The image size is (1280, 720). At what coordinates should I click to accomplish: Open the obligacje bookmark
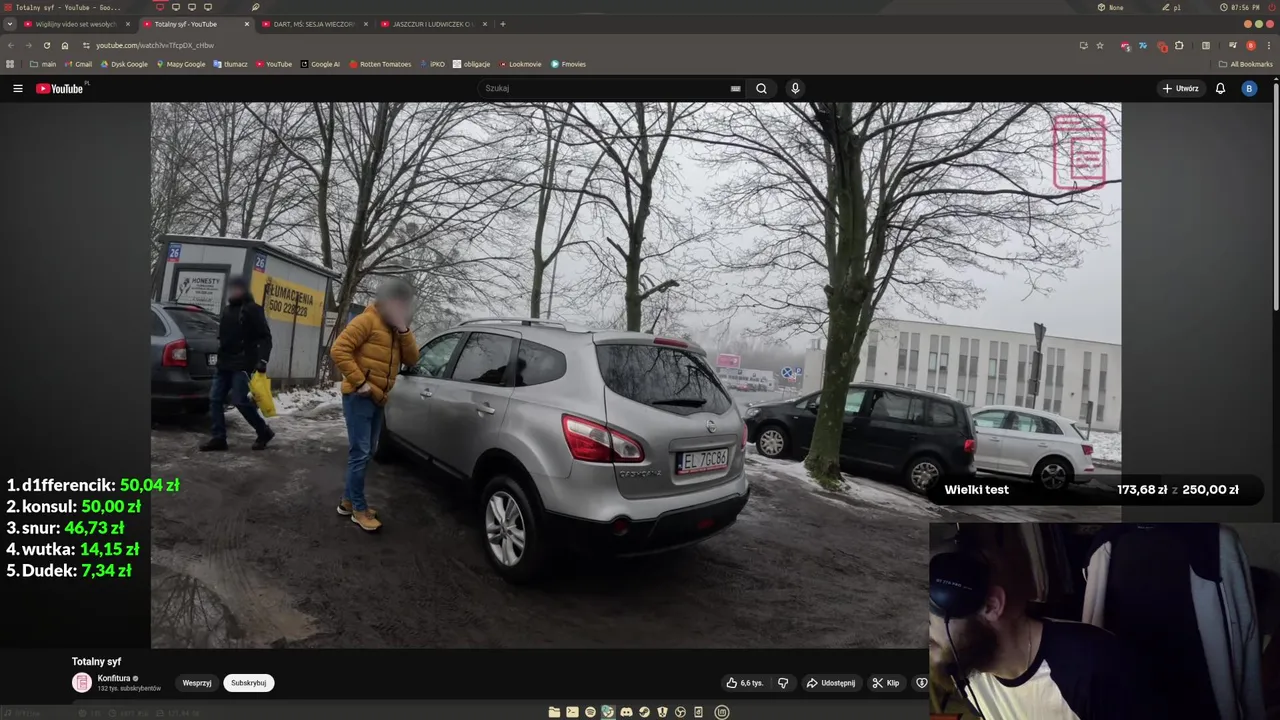(471, 64)
